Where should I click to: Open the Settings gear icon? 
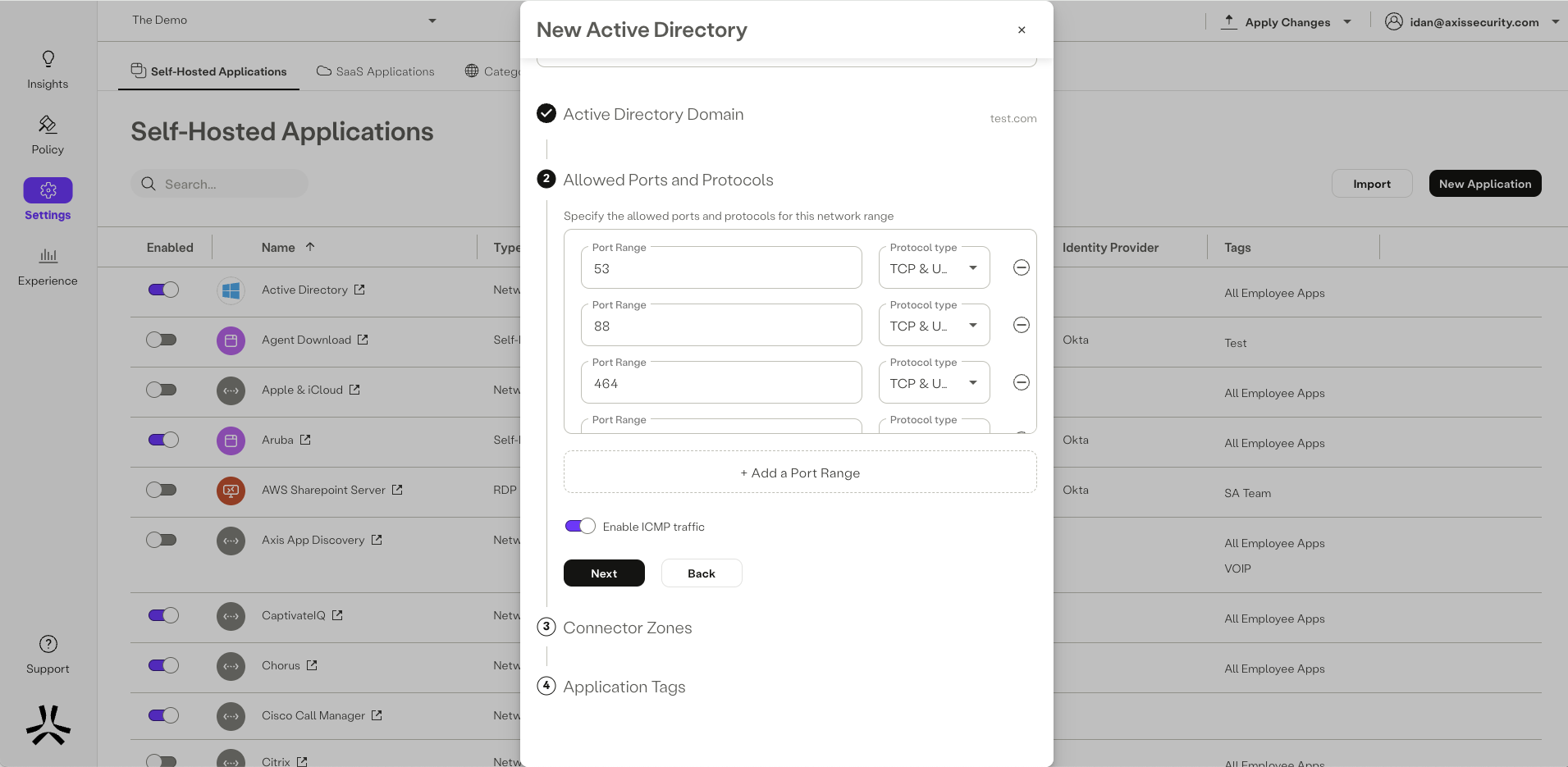(48, 190)
